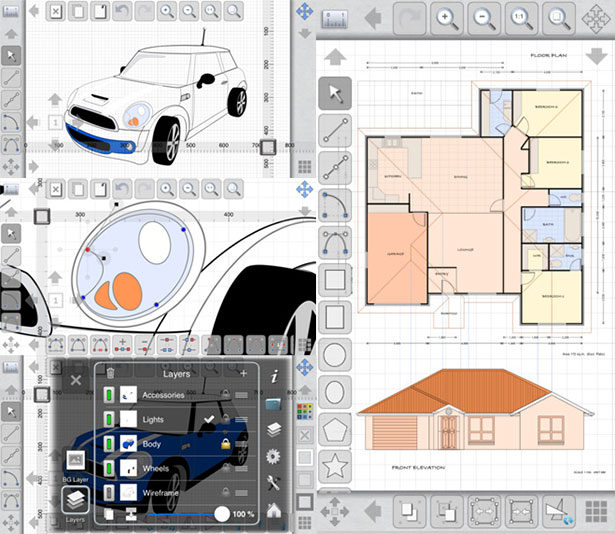Collapse floor plan top toolbar with left arrow
Viewport: 615px width, 534px height.
coord(373,18)
